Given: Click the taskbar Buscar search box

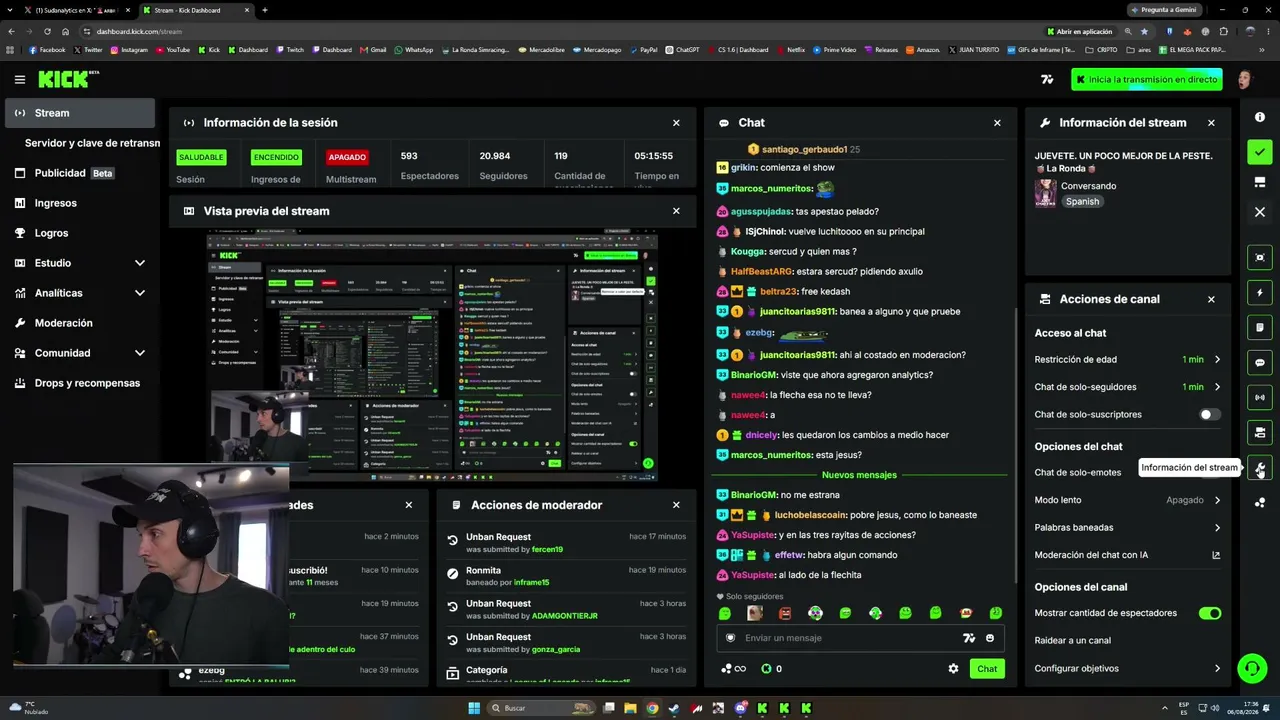Looking at the screenshot, I should (x=541, y=708).
